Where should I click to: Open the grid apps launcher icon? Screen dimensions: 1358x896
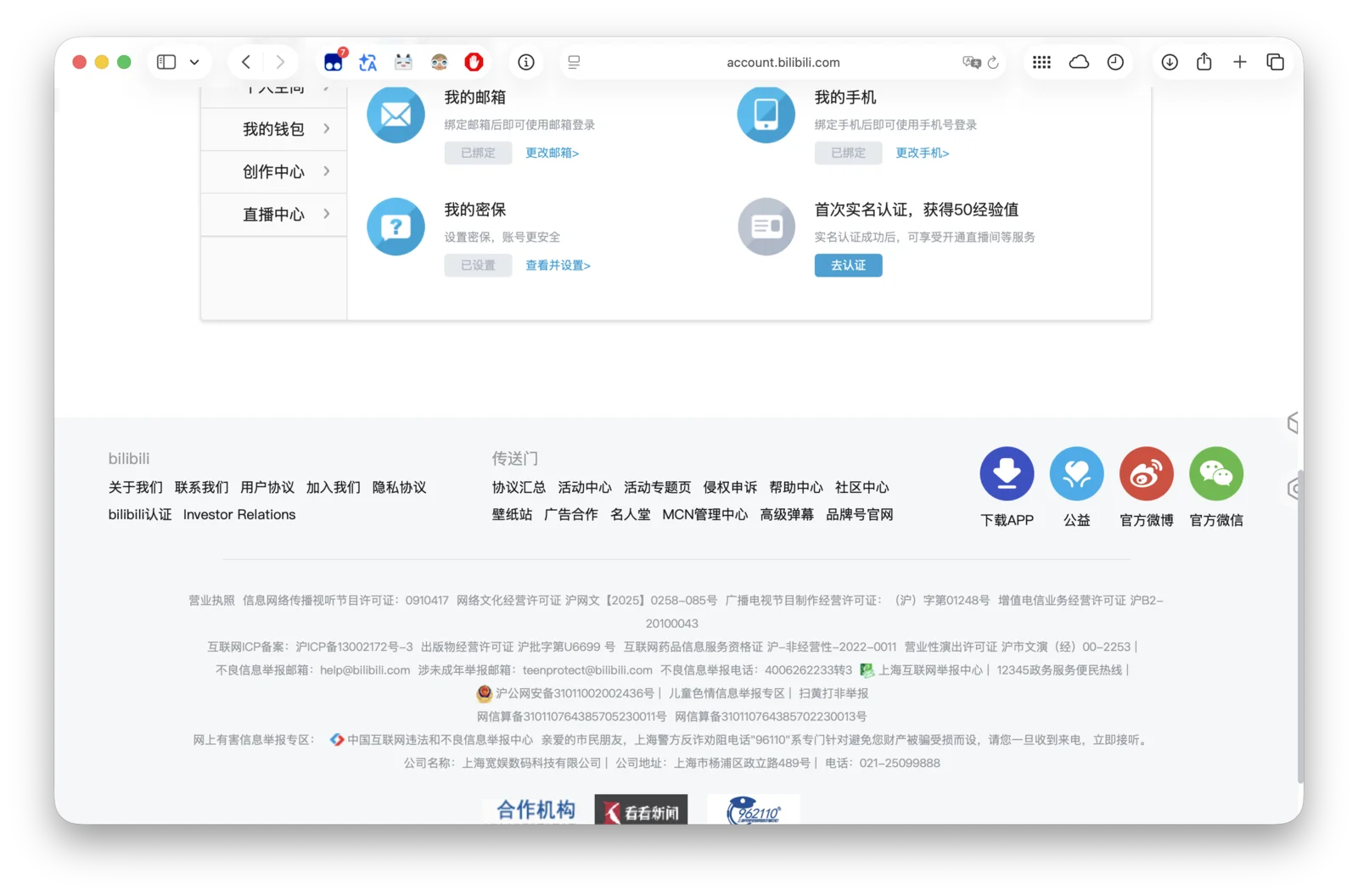pos(1041,62)
